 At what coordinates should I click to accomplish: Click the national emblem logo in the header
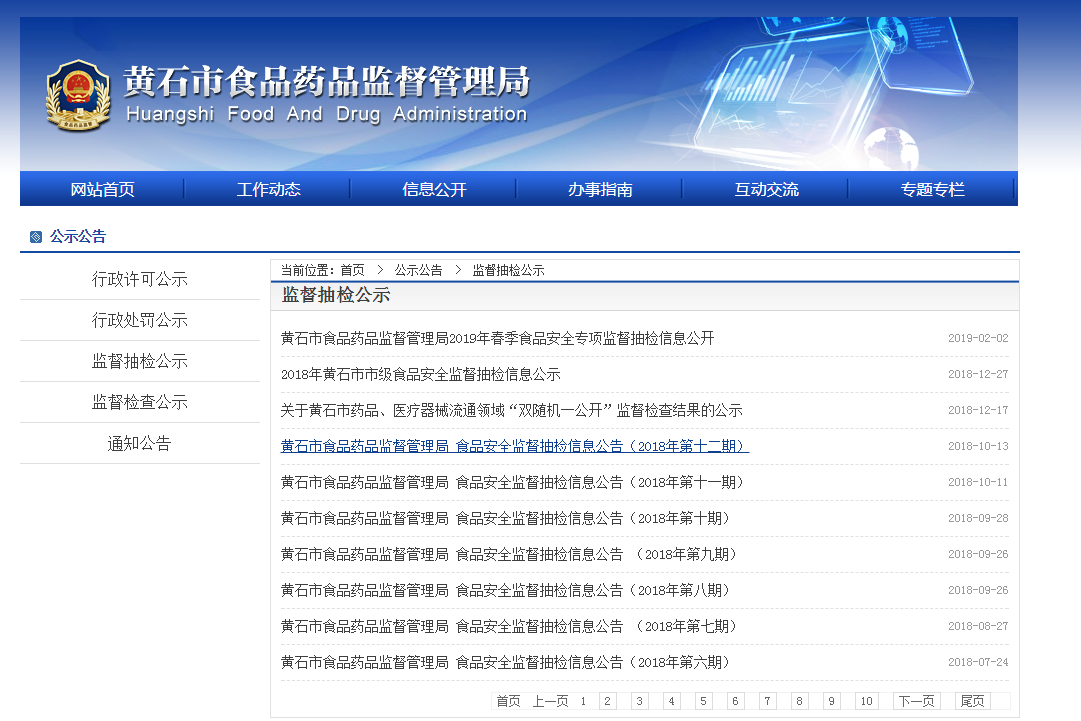coord(78,95)
